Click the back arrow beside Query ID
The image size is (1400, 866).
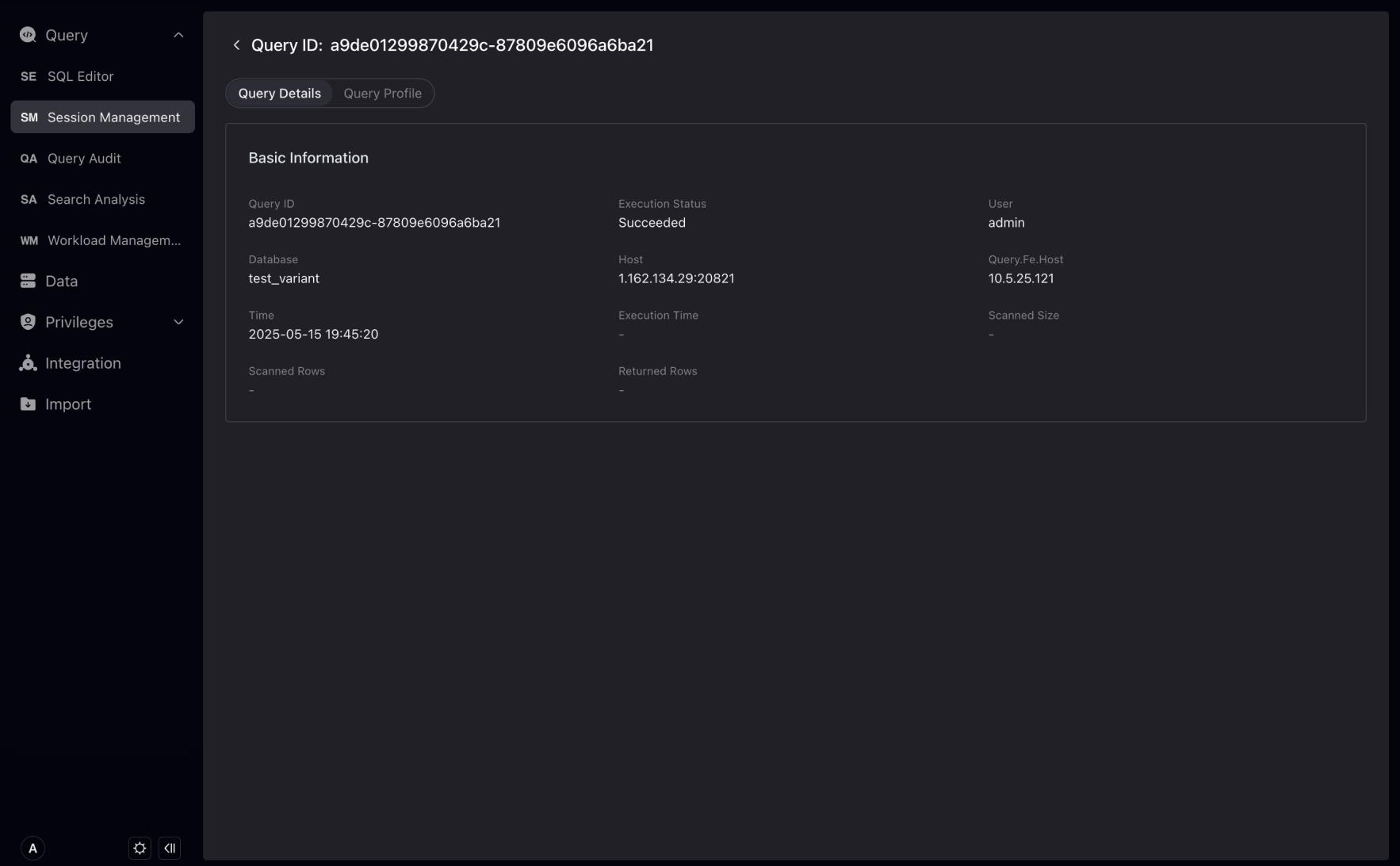point(236,45)
